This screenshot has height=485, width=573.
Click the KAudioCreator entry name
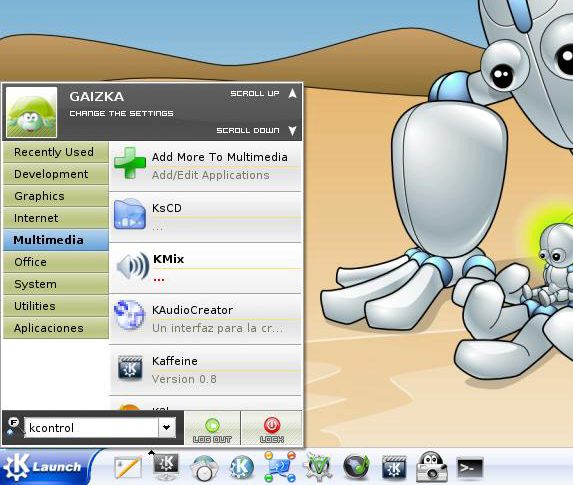[x=192, y=310]
